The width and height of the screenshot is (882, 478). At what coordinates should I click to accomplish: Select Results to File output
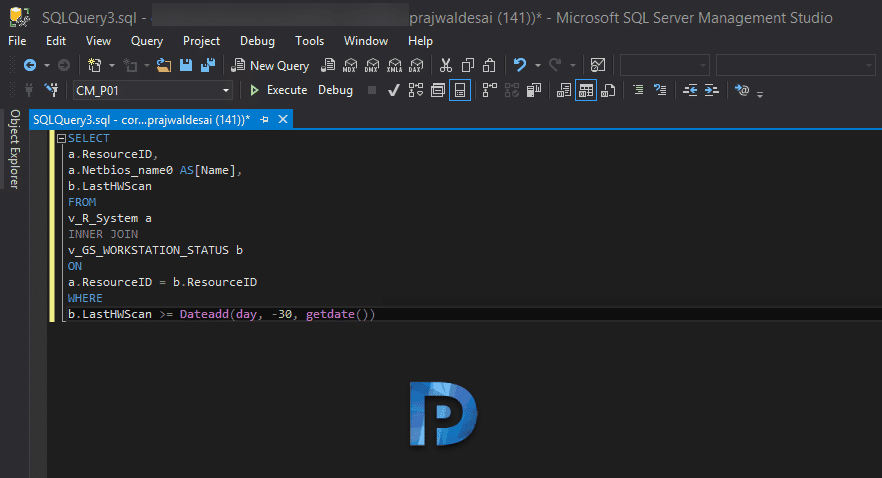(608, 90)
